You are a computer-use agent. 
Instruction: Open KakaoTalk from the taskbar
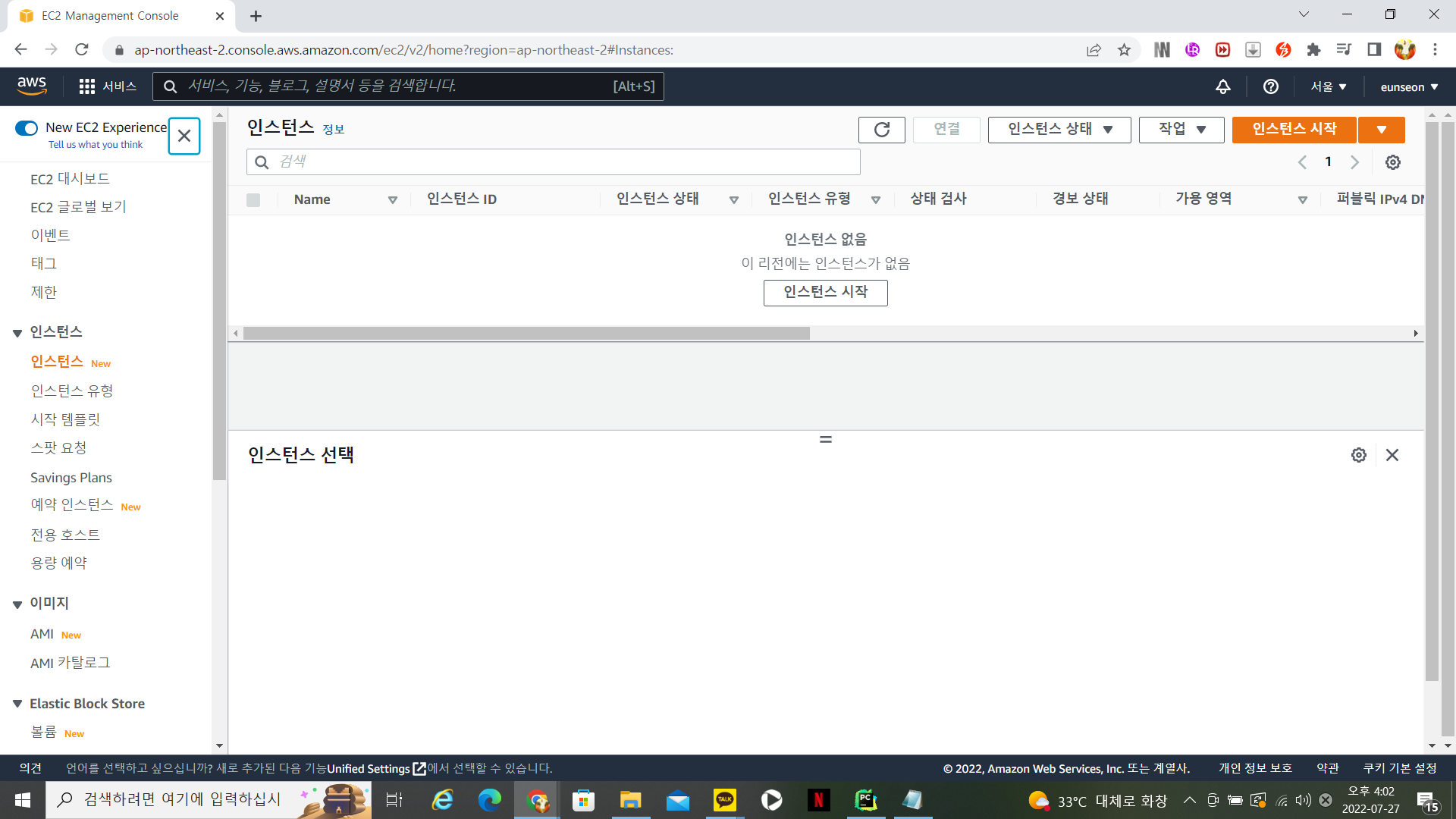(725, 800)
